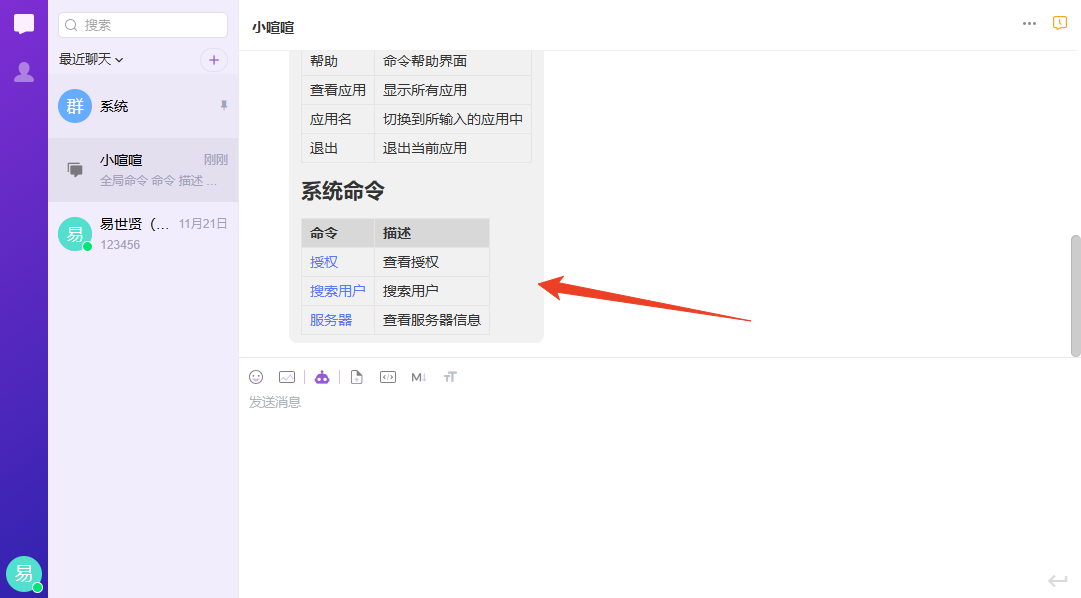The height and width of the screenshot is (598, 1081).
Task: Open the contacts panel icon
Action: 23,70
